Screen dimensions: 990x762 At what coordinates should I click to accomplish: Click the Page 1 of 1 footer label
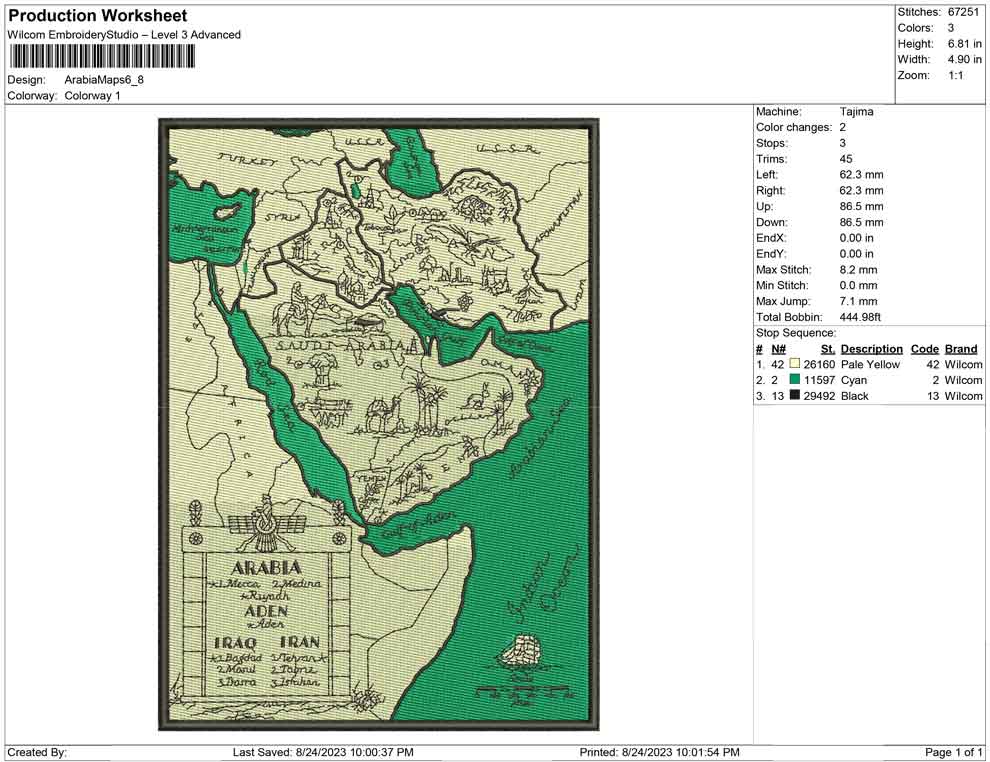[954, 752]
